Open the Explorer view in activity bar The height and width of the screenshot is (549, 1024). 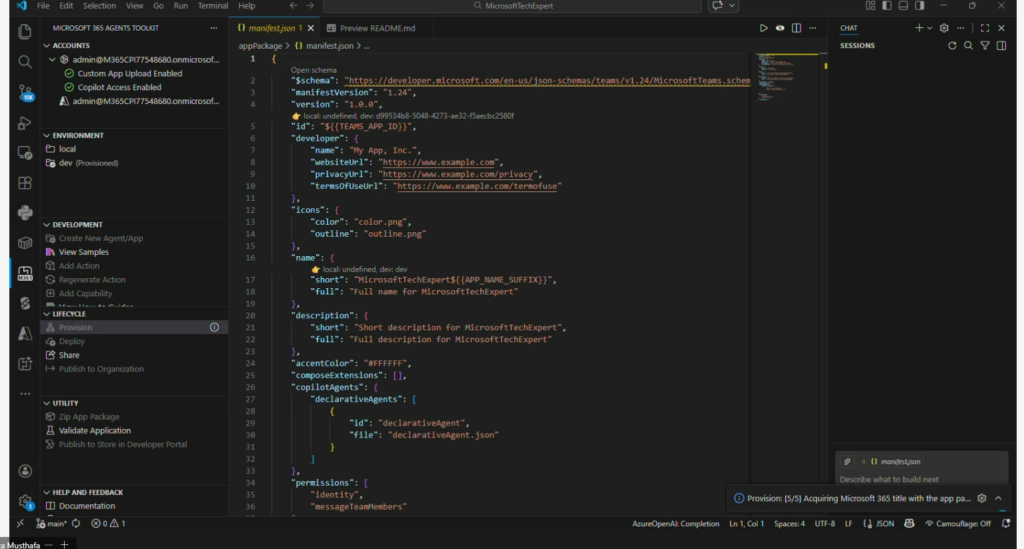click(x=25, y=32)
